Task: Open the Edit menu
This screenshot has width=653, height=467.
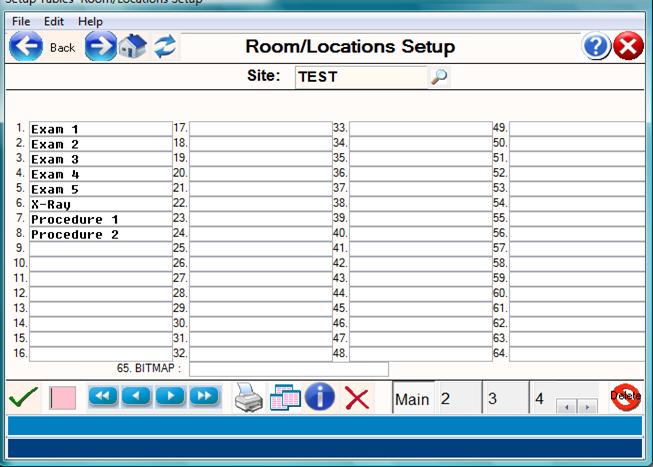Action: pyautogui.click(x=54, y=21)
